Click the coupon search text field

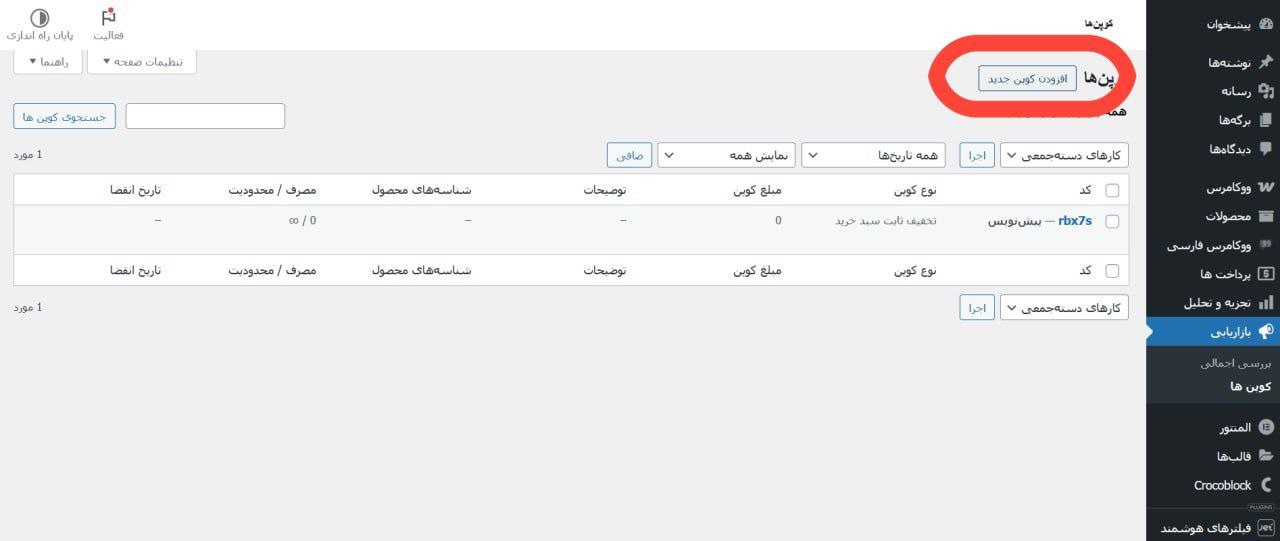[x=205, y=117]
